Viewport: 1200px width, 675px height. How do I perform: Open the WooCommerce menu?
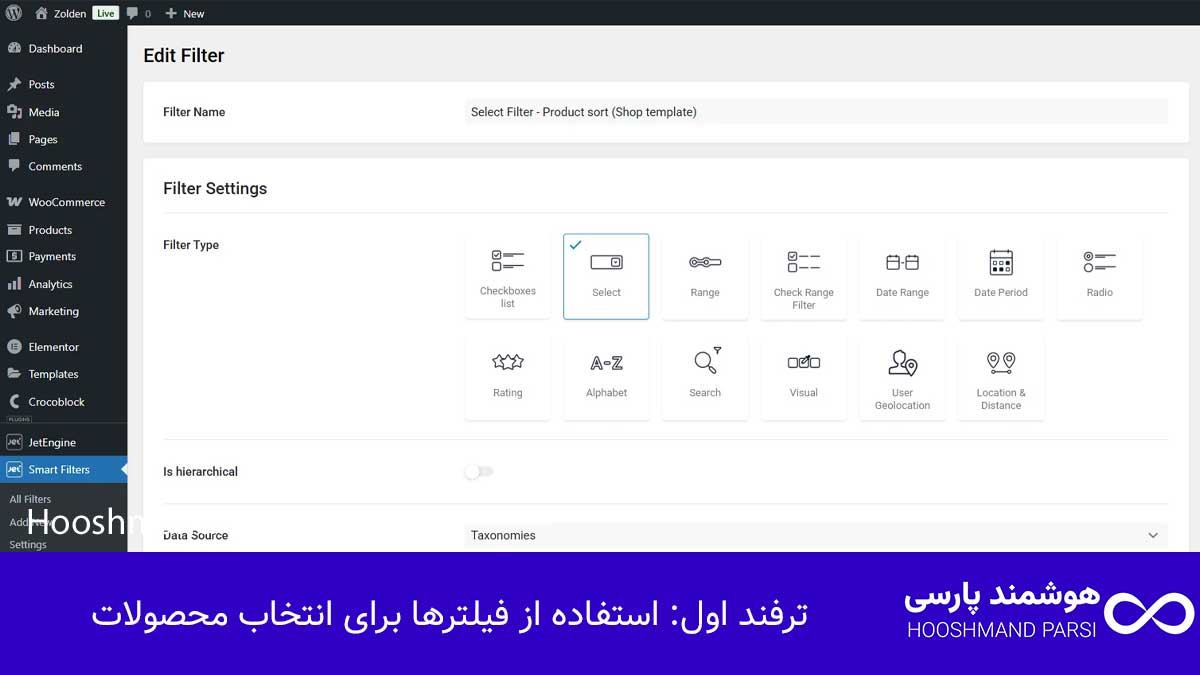click(x=64, y=202)
